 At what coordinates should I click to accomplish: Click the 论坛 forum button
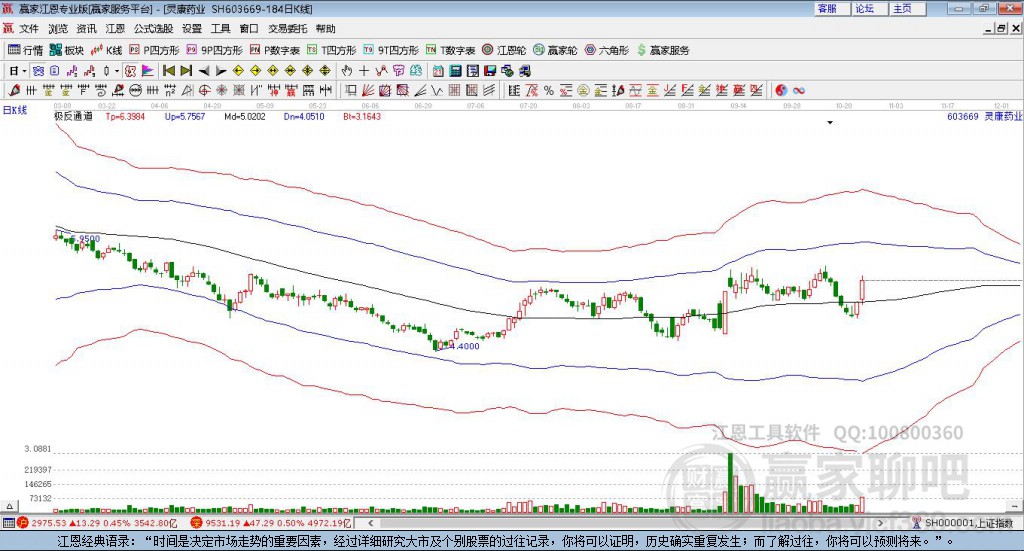click(x=870, y=8)
